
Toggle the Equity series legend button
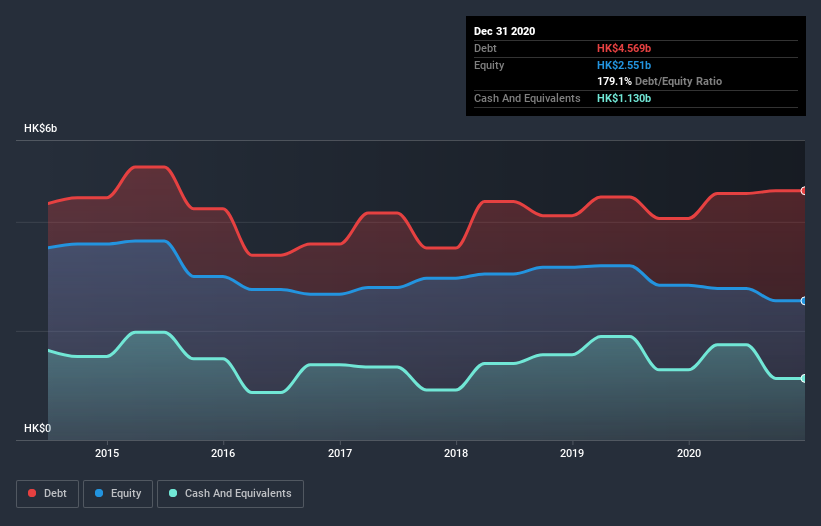pos(118,494)
